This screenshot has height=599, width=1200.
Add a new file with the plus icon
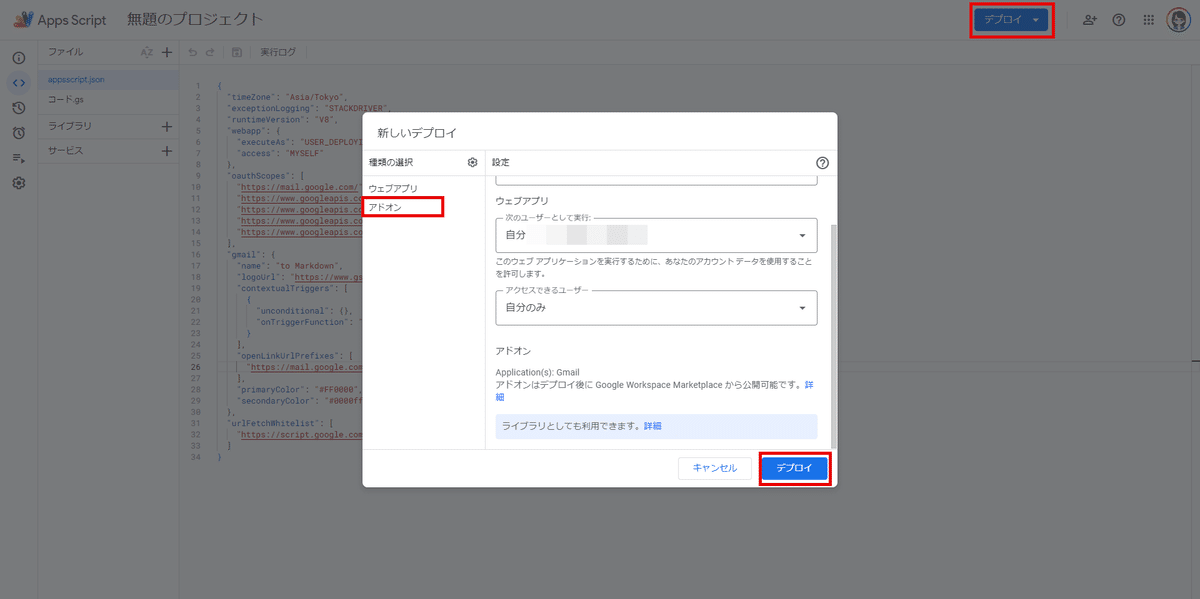pyautogui.click(x=167, y=52)
